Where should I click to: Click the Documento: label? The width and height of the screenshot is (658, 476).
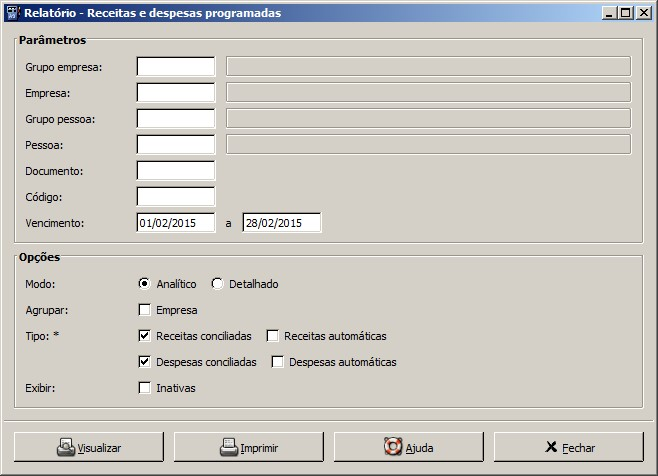click(x=54, y=171)
